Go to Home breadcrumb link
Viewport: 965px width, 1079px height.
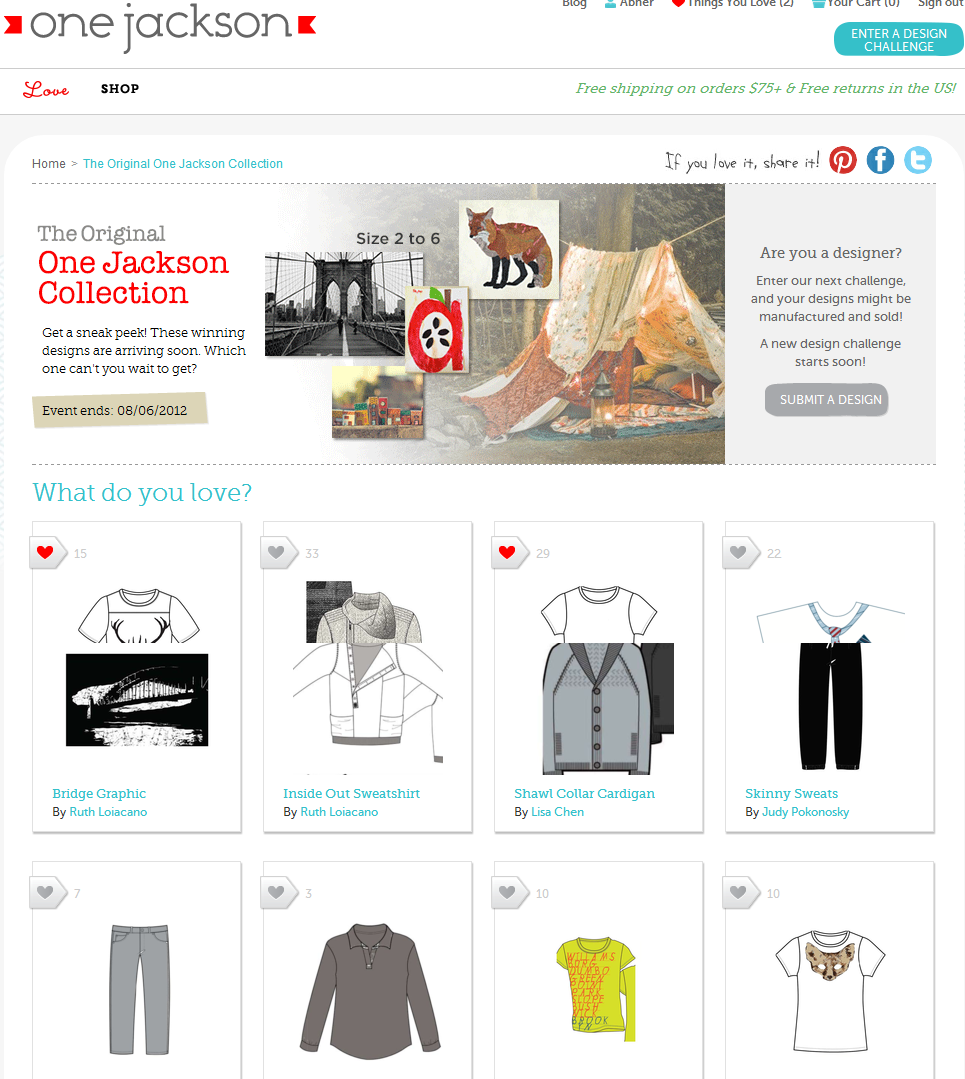[49, 164]
